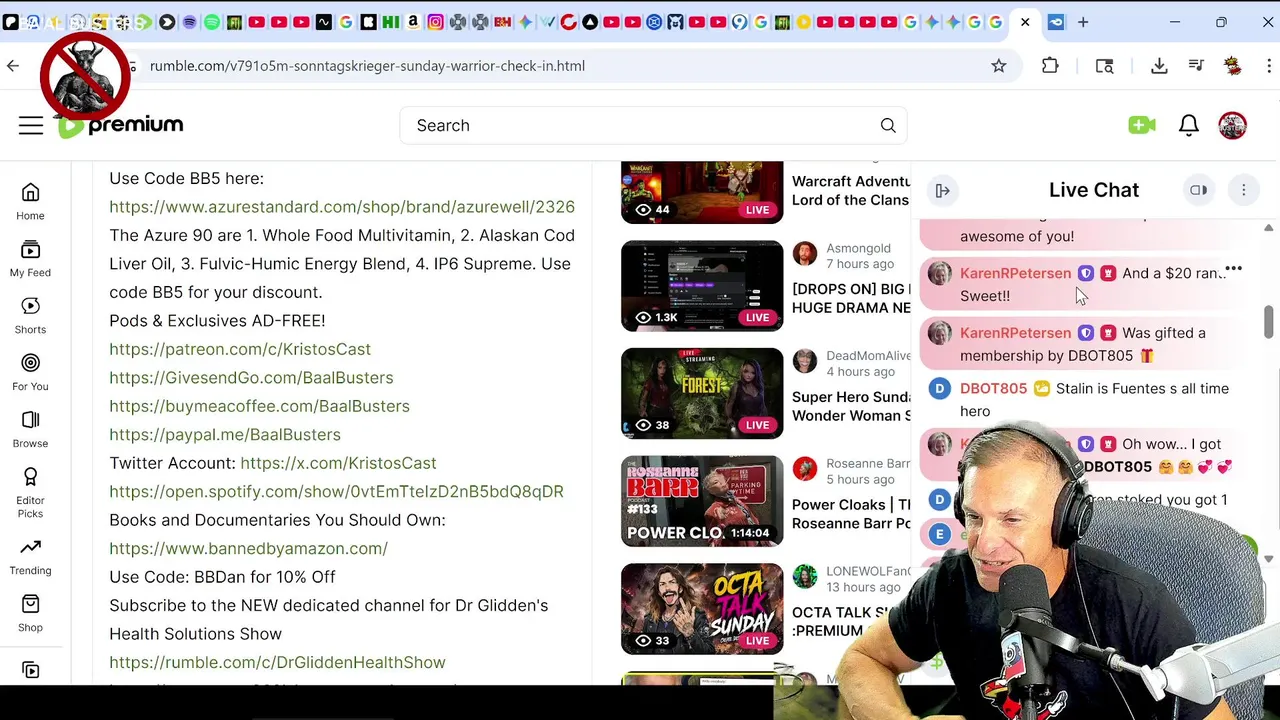Close the active browser tab

click(1025, 22)
